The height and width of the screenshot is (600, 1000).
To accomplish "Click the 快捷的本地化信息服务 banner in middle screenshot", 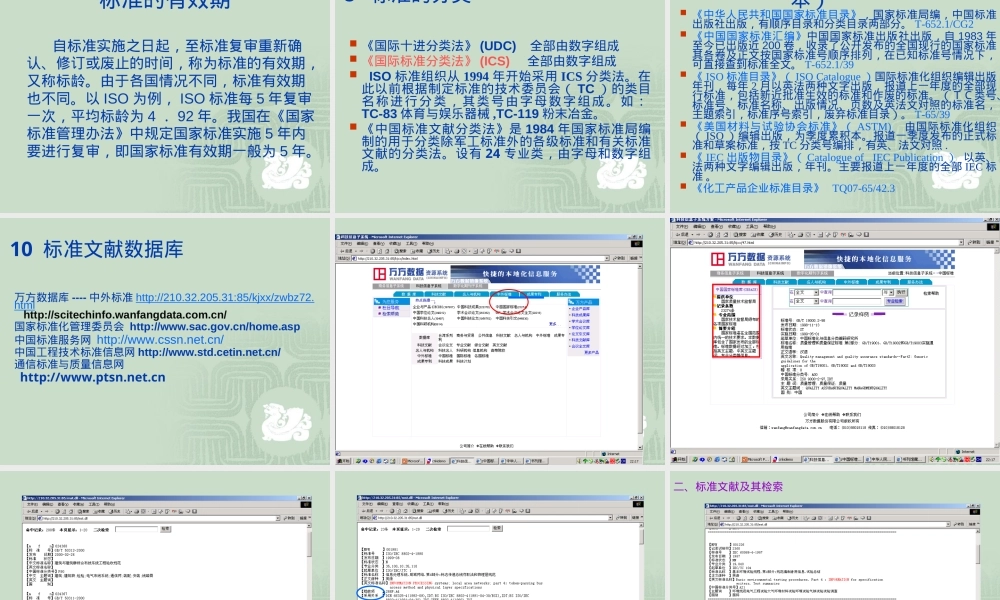I will (525, 274).
